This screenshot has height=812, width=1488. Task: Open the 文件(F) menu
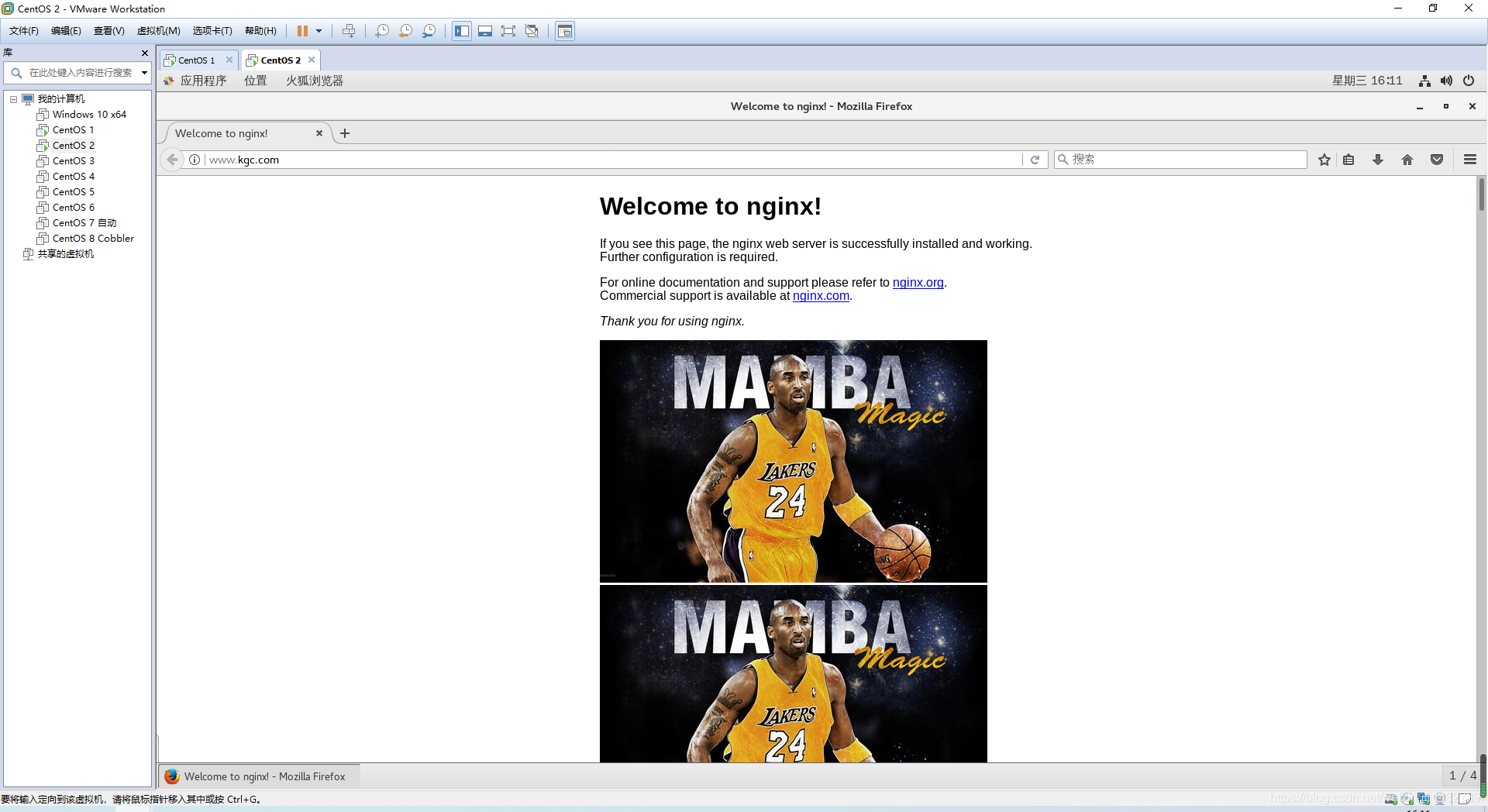click(24, 31)
